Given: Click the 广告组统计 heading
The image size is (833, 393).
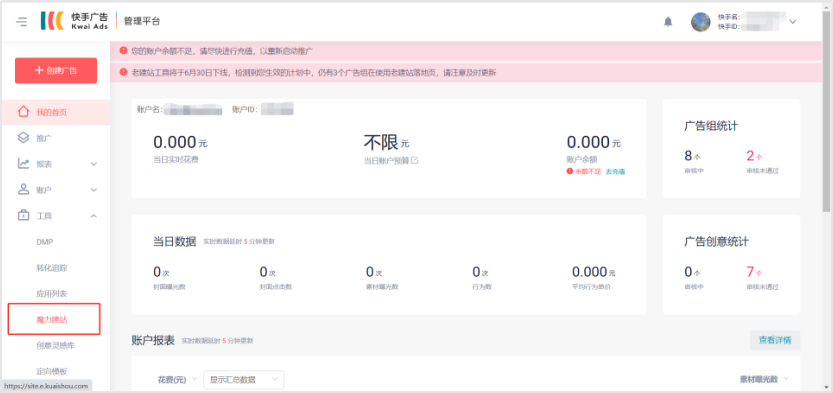Looking at the screenshot, I should click(x=711, y=126).
